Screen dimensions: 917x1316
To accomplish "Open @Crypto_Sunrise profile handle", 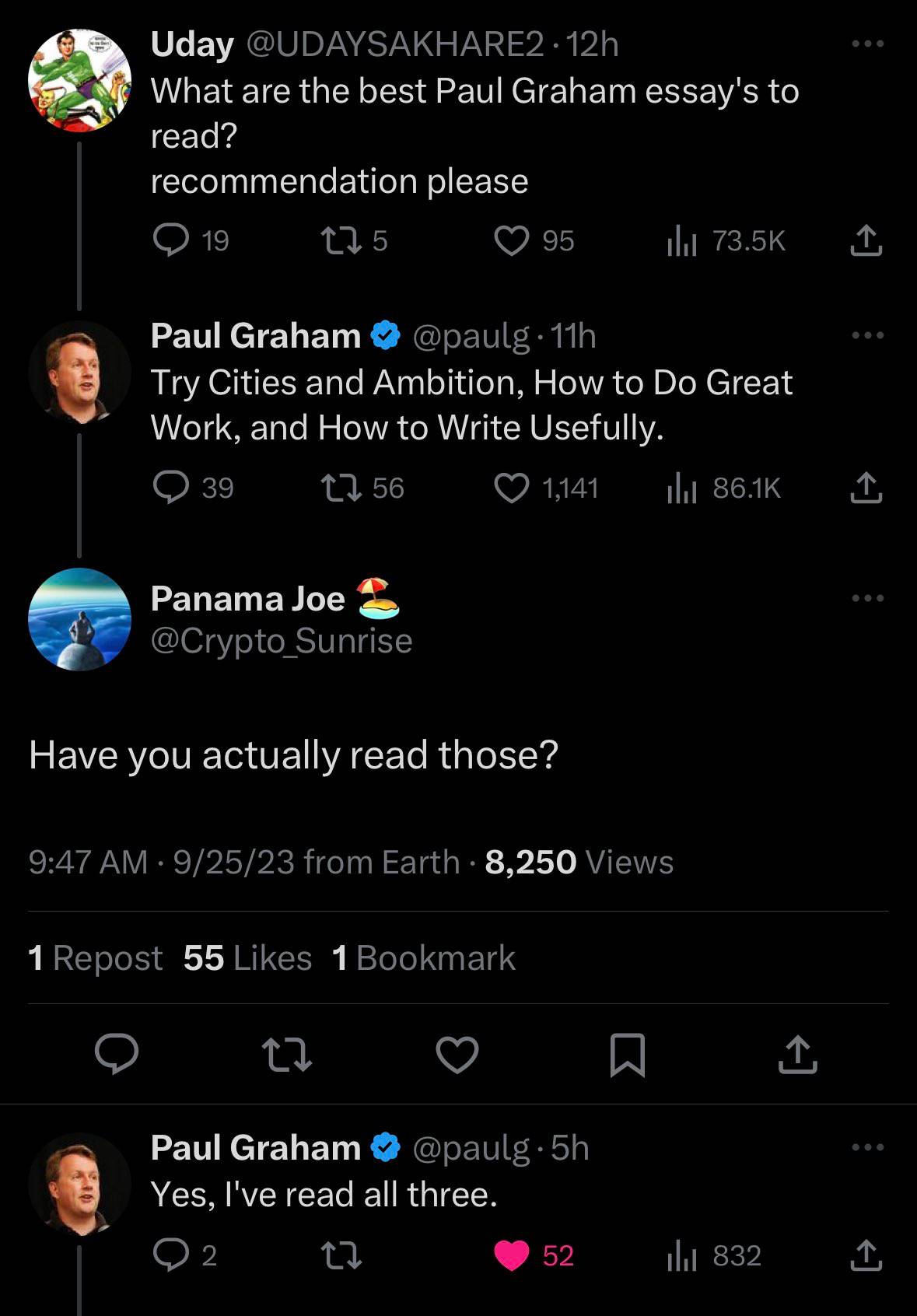I will coord(281,641).
